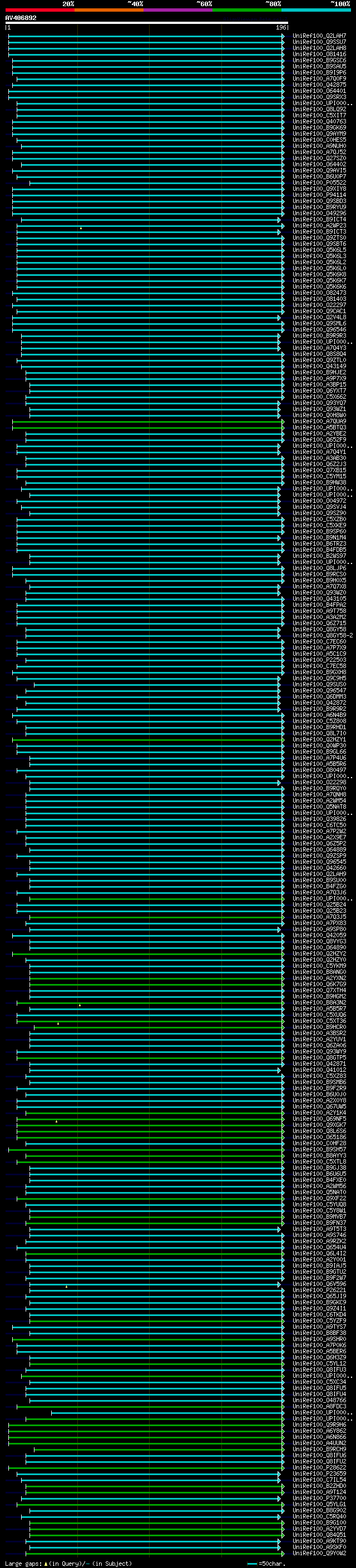
Task: Open hit UniRef100_Q2LAH8
Action: pyautogui.click(x=319, y=48)
